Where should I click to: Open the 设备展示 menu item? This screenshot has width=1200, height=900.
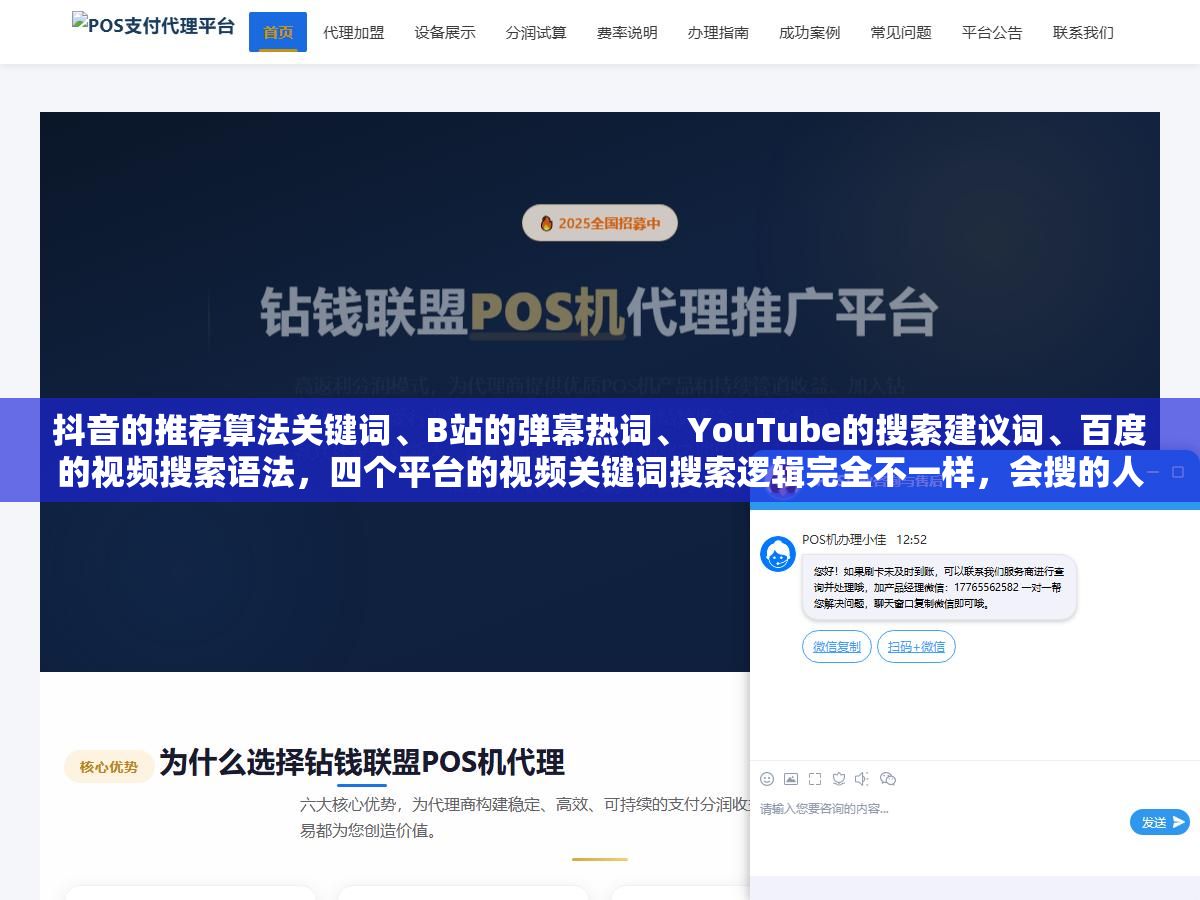[445, 32]
